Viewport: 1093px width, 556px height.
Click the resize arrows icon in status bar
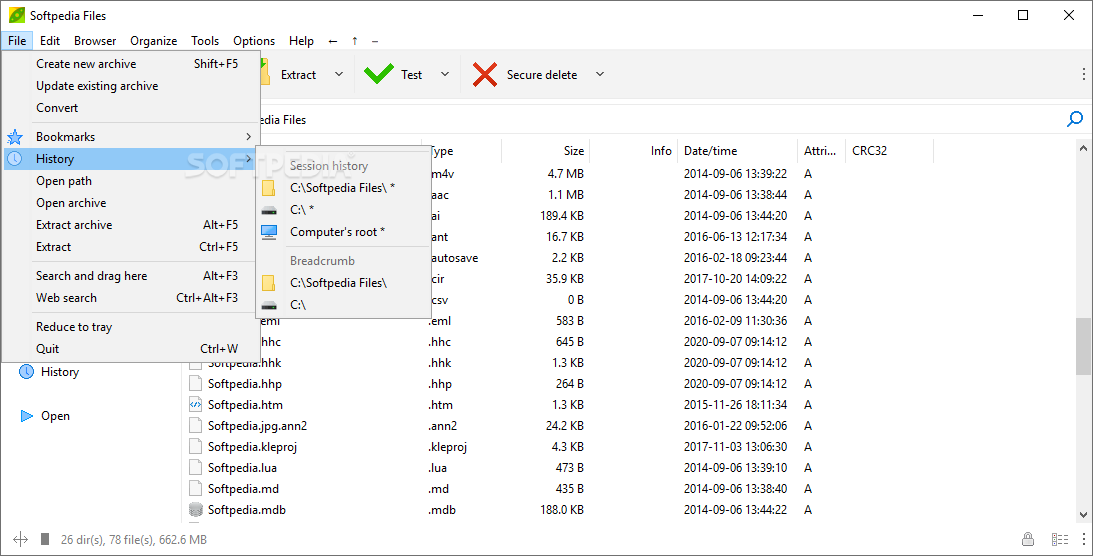click(20, 539)
